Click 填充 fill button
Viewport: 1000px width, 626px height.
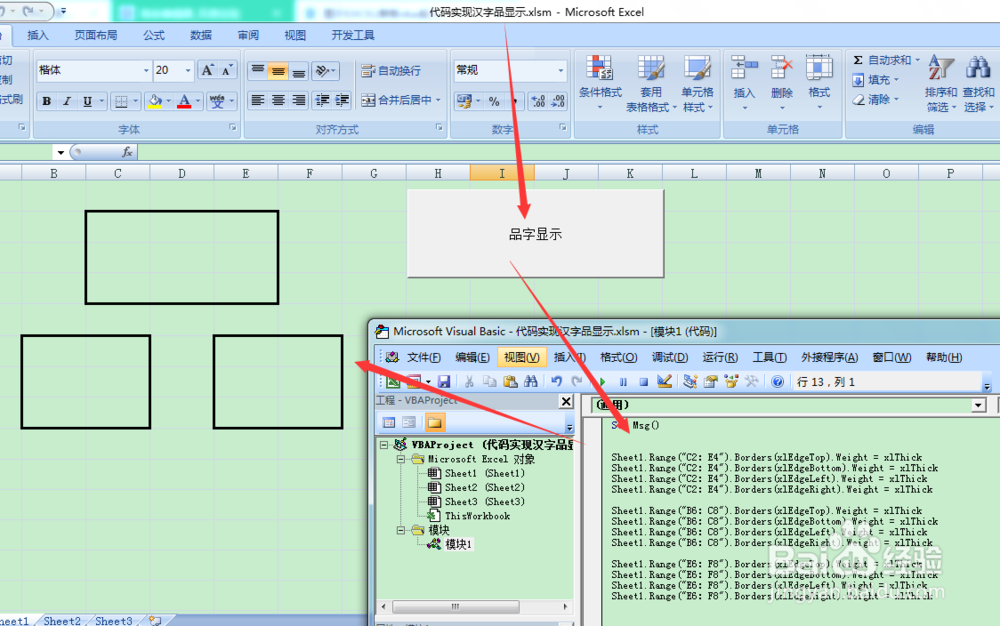(876, 80)
